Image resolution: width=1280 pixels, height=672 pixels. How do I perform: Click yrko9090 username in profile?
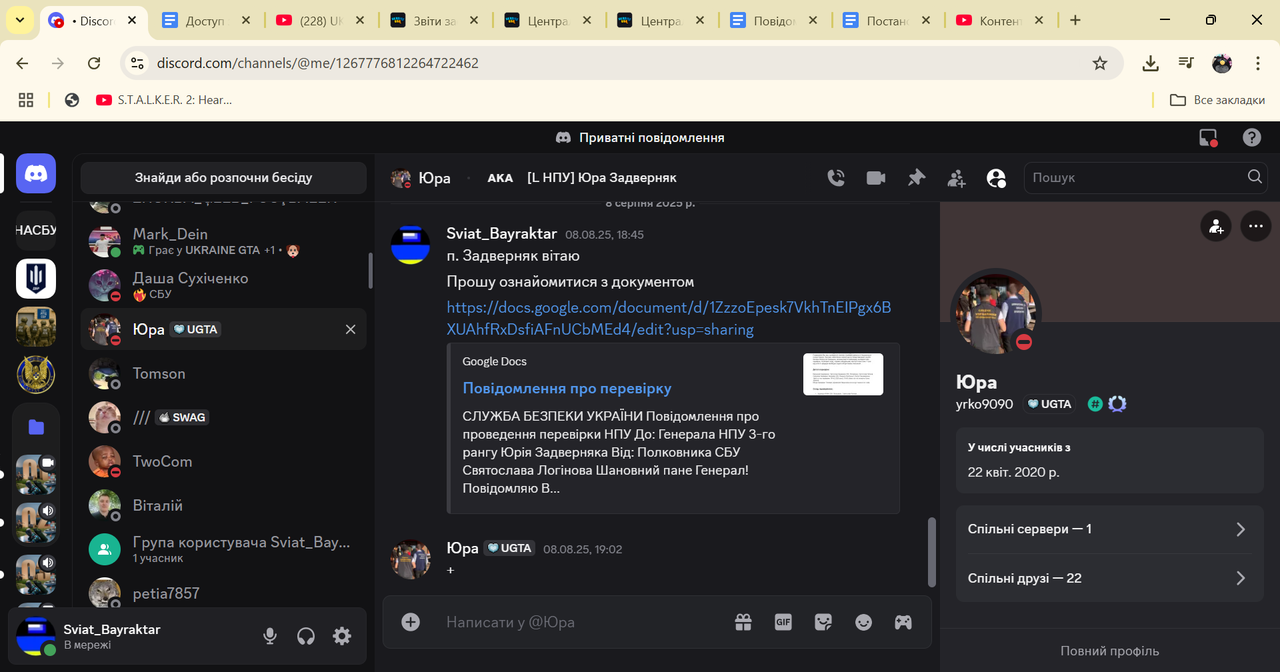coord(984,404)
